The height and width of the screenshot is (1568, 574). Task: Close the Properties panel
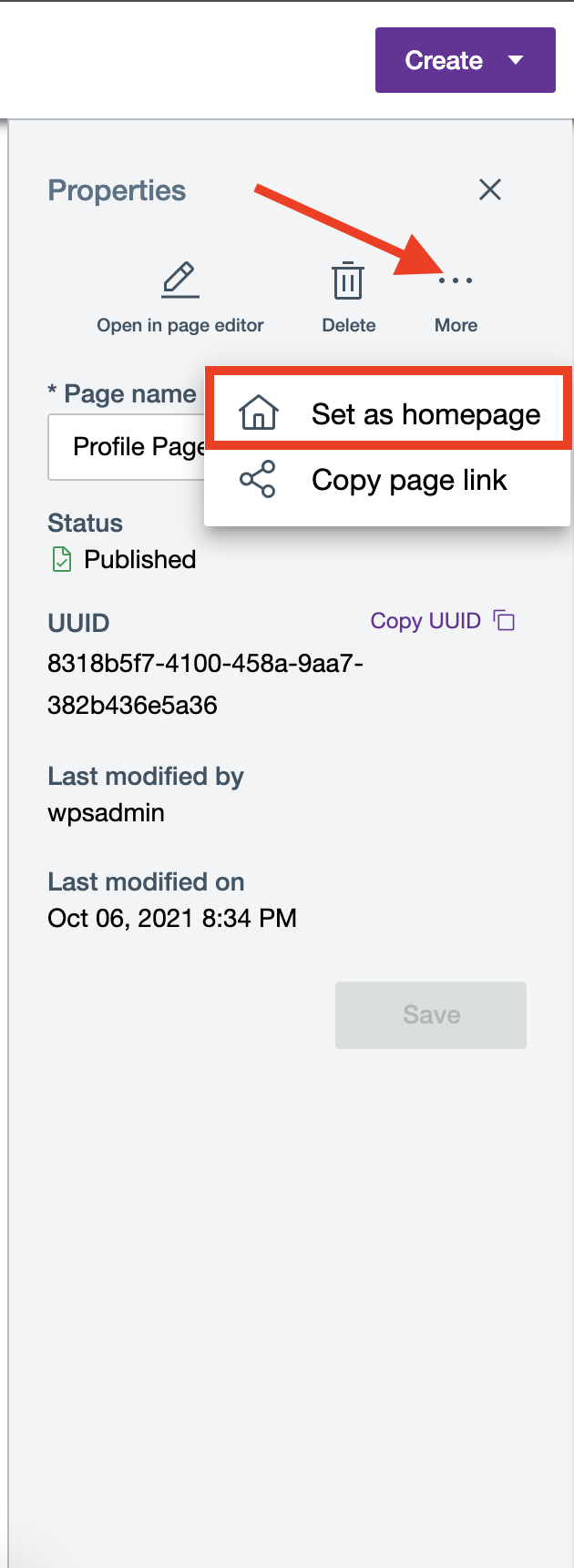[490, 189]
